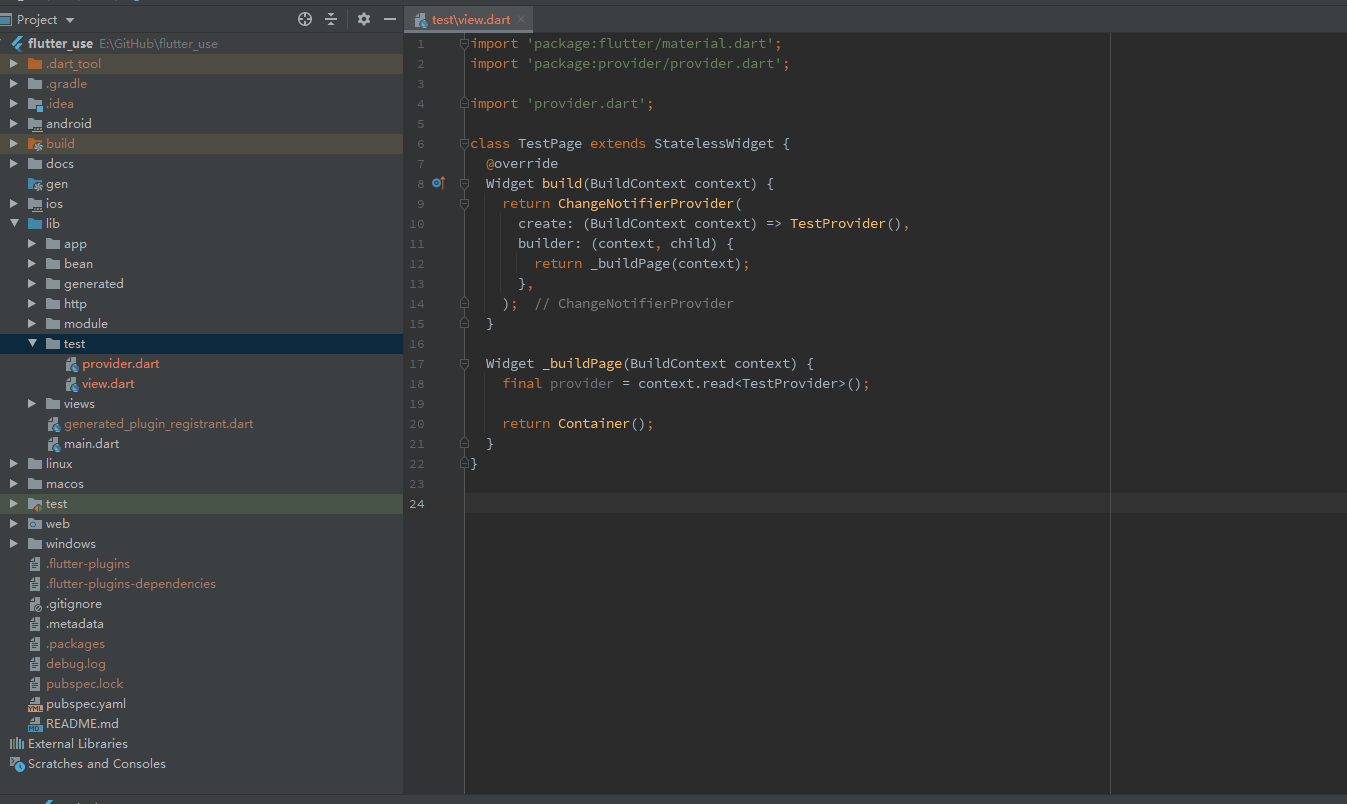This screenshot has height=804, width=1347.
Task: Click the override gutter icon on line 8
Action: (x=438, y=183)
